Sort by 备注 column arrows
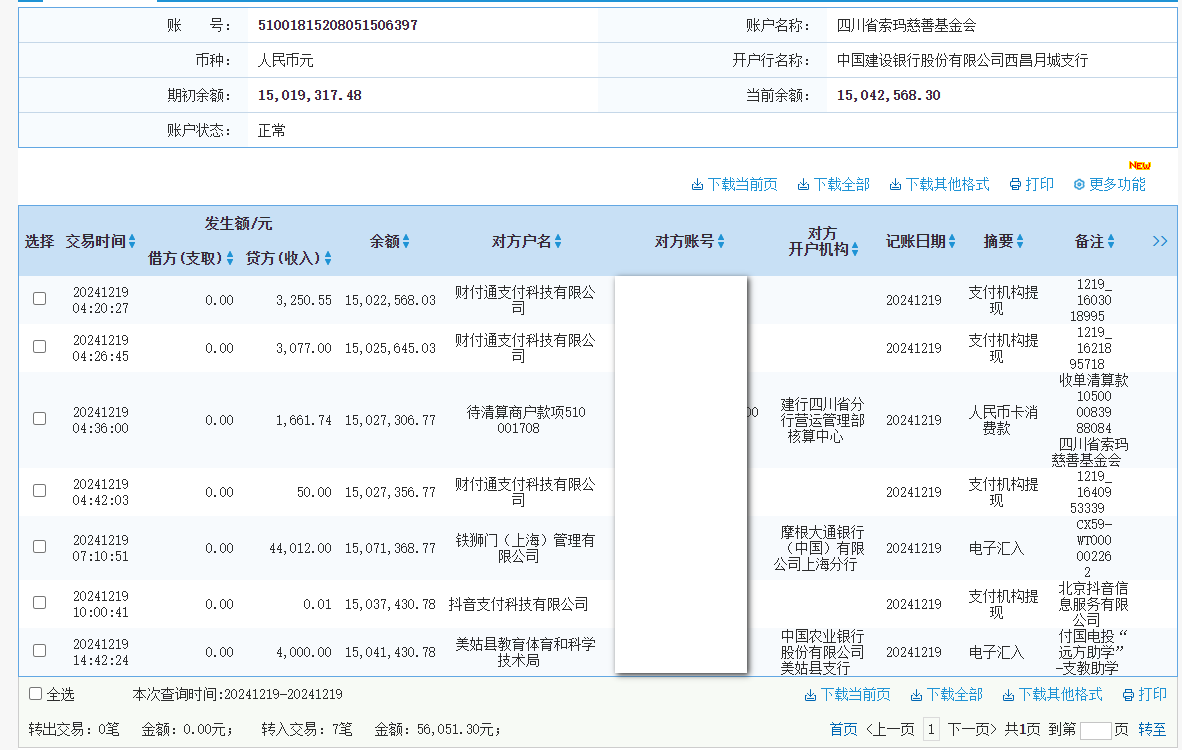1182x750 pixels. pos(1110,241)
